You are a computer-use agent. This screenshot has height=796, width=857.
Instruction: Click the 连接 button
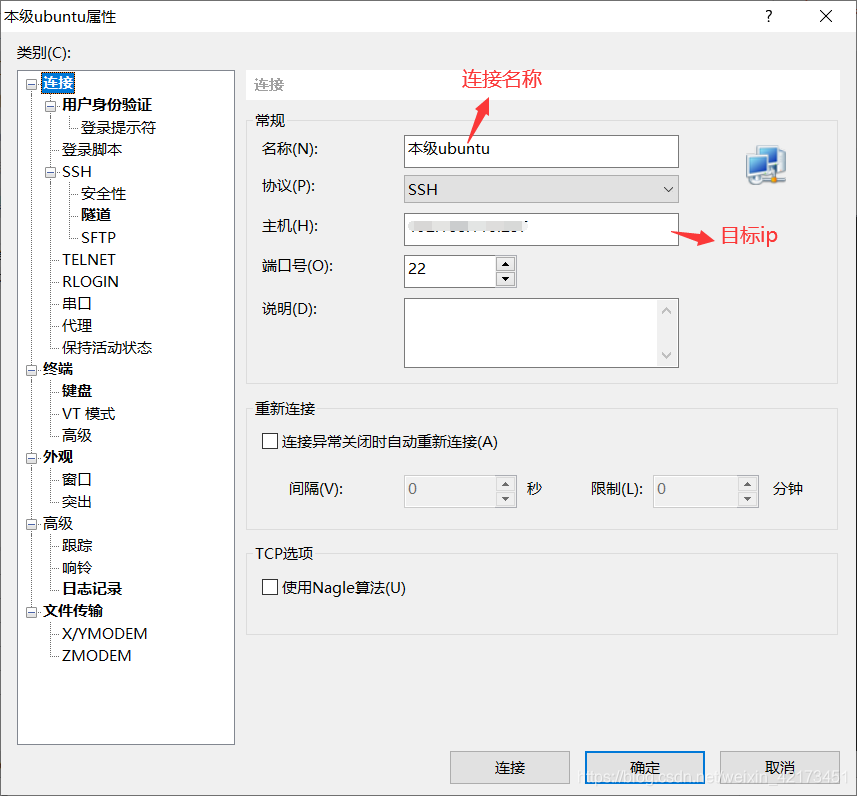click(510, 767)
